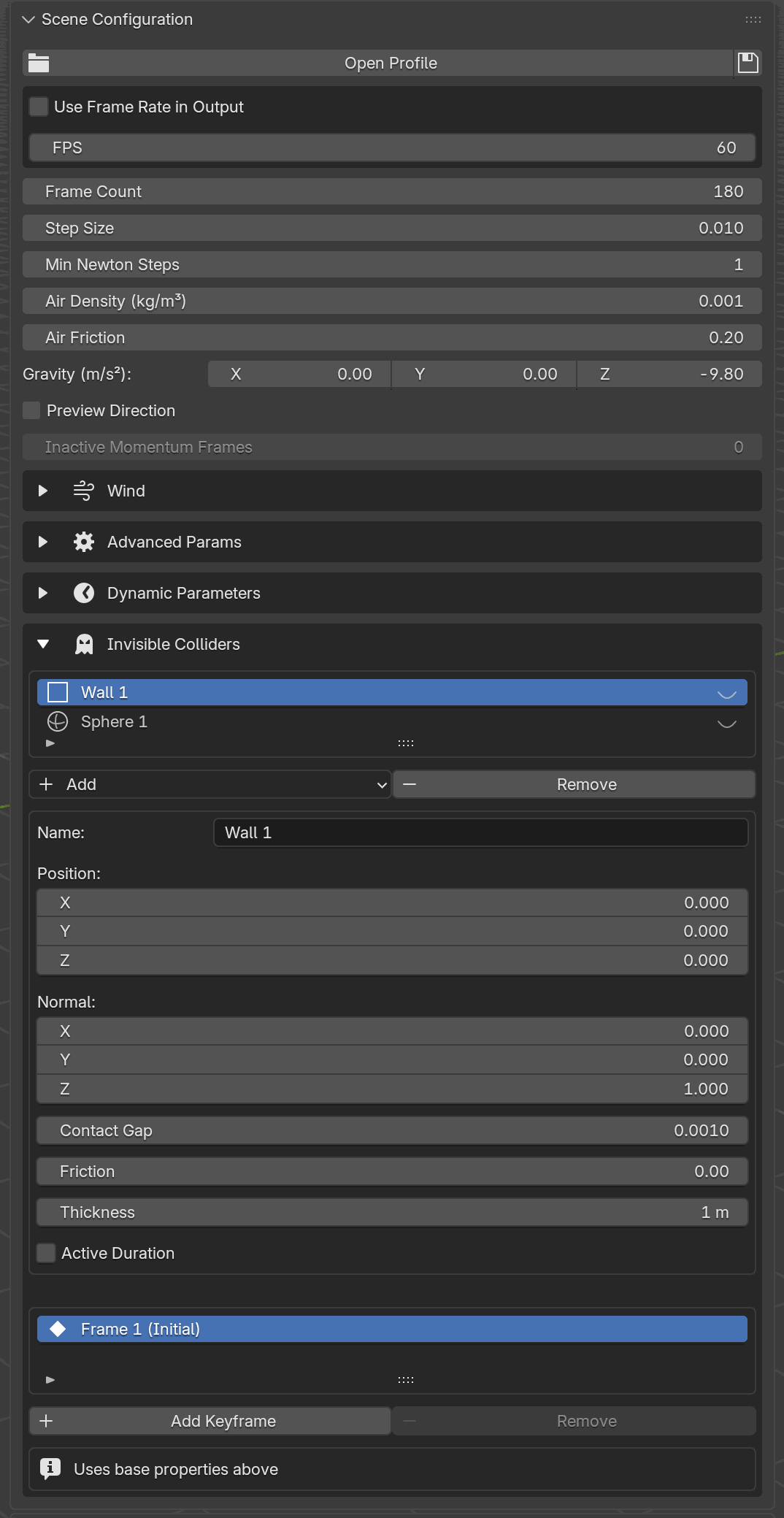This screenshot has width=784, height=1518.
Task: Click the Add Keyframe button
Action: (x=210, y=1421)
